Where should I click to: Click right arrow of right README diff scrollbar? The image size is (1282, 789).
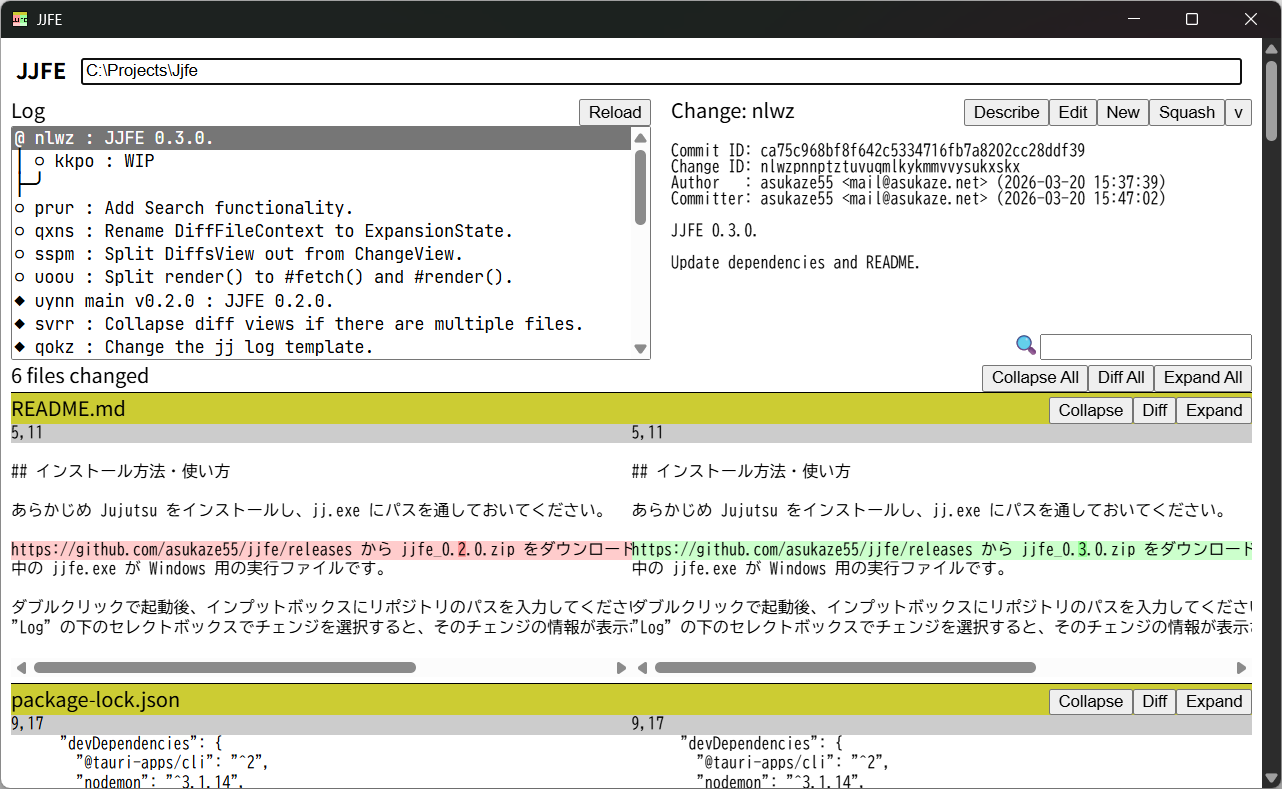(1242, 667)
